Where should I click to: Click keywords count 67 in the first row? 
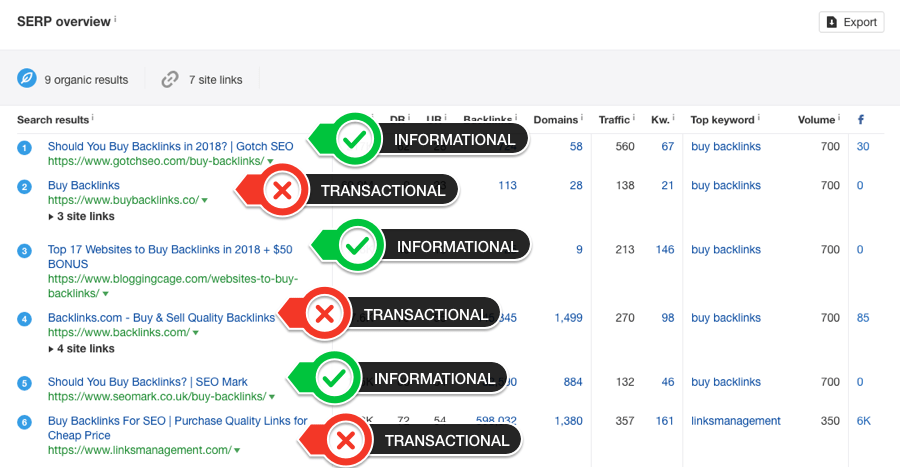click(x=668, y=146)
